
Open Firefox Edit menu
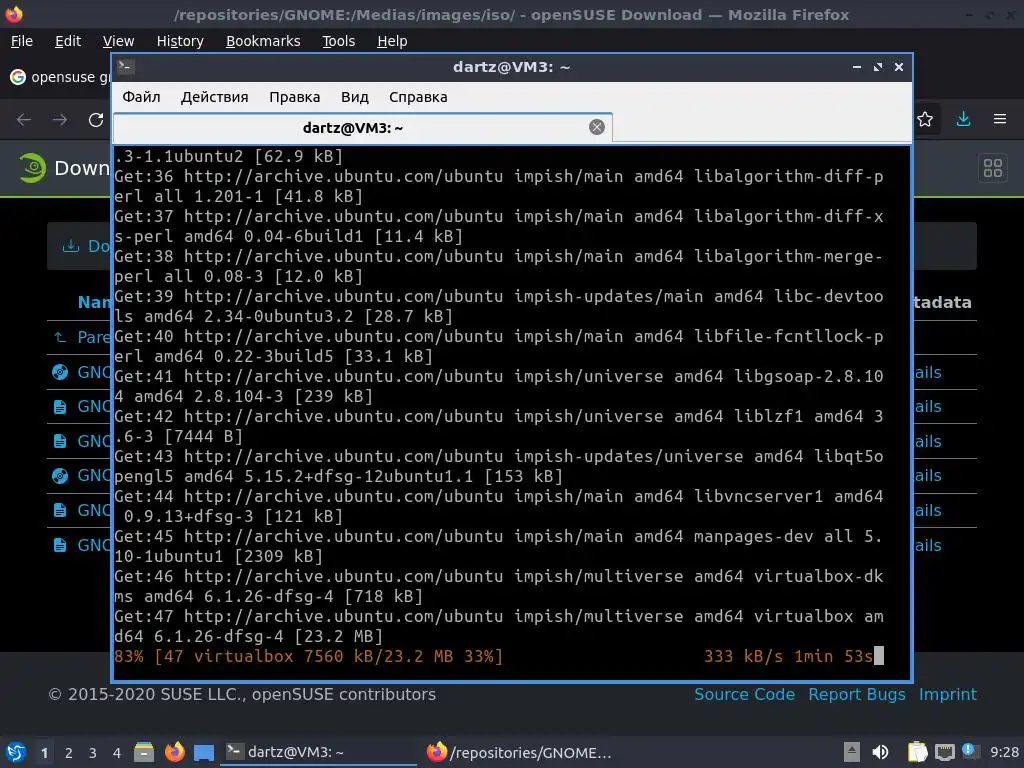tap(68, 41)
